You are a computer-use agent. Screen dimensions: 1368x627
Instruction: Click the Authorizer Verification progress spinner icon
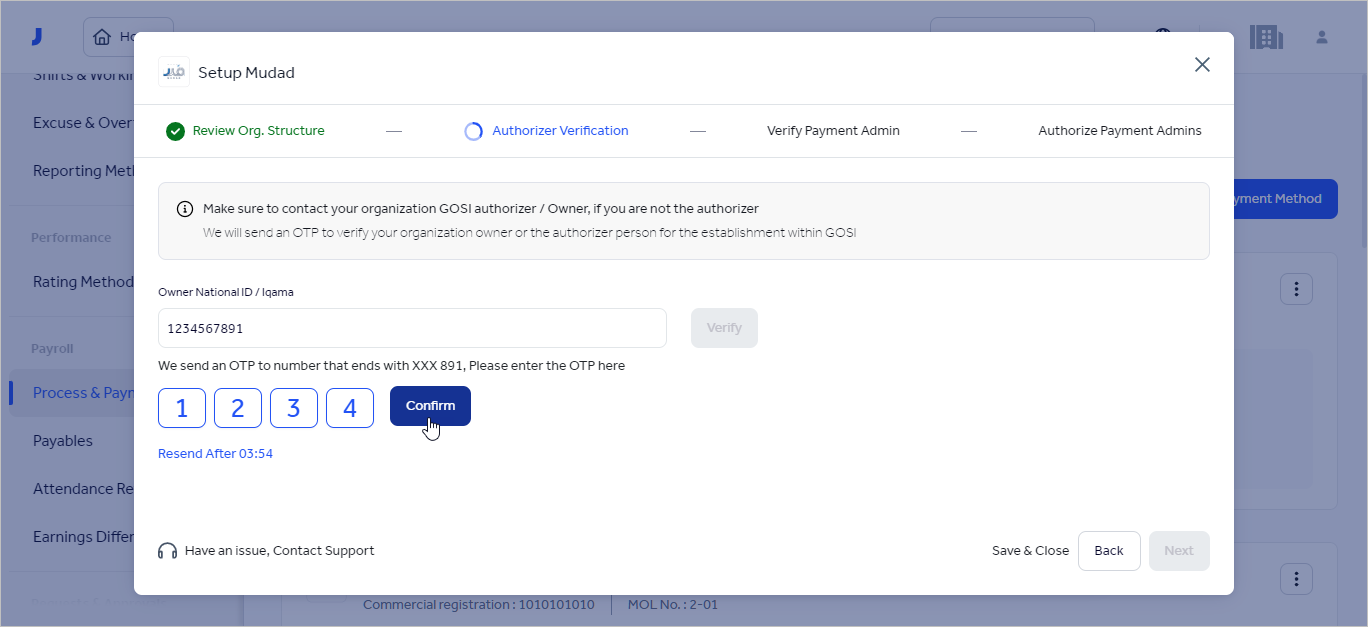pyautogui.click(x=474, y=131)
